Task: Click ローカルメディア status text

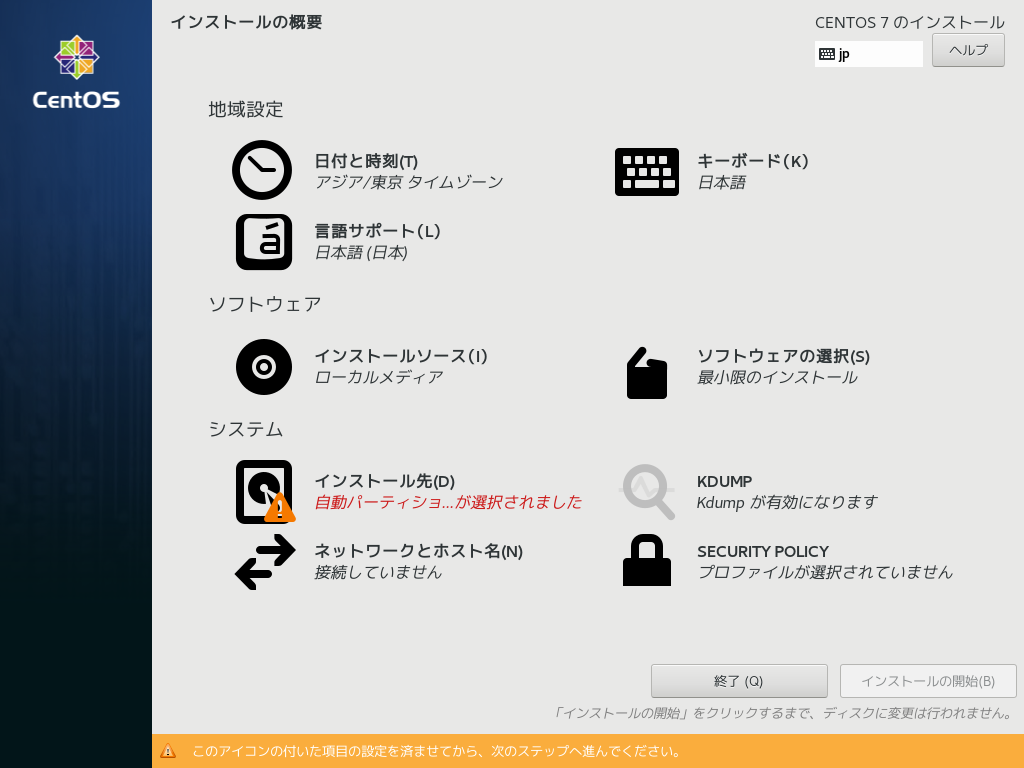Action: [x=379, y=377]
